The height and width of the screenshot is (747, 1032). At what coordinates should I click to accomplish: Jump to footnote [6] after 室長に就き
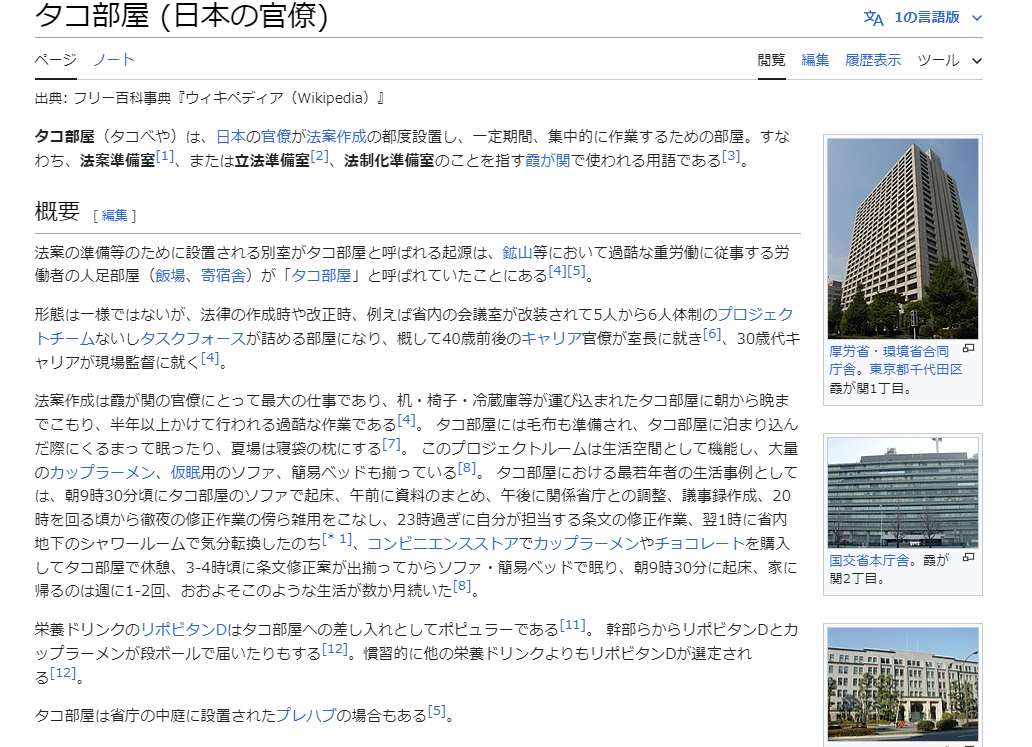pyautogui.click(x=711, y=334)
